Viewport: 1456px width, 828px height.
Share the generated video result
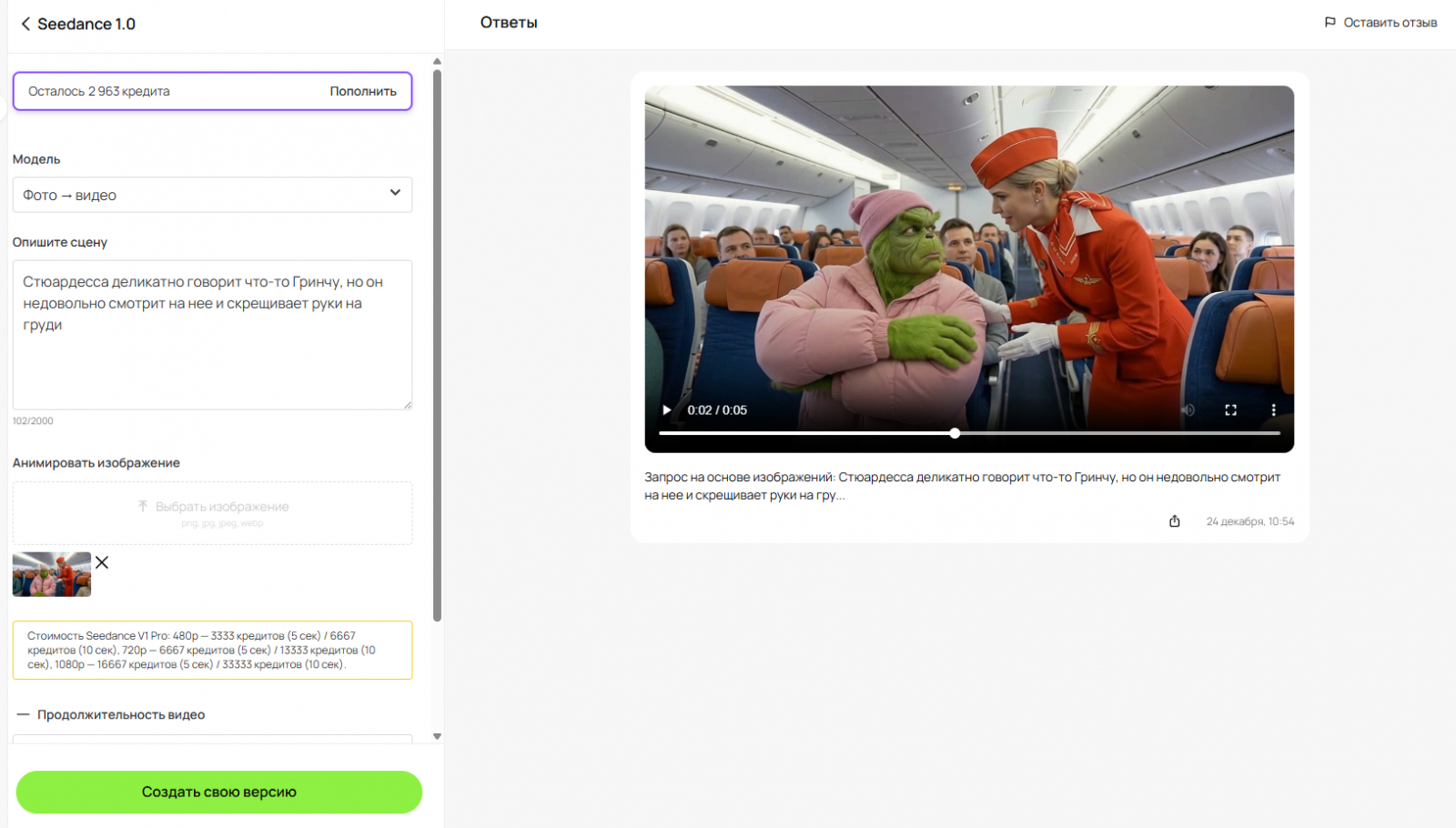(x=1175, y=521)
